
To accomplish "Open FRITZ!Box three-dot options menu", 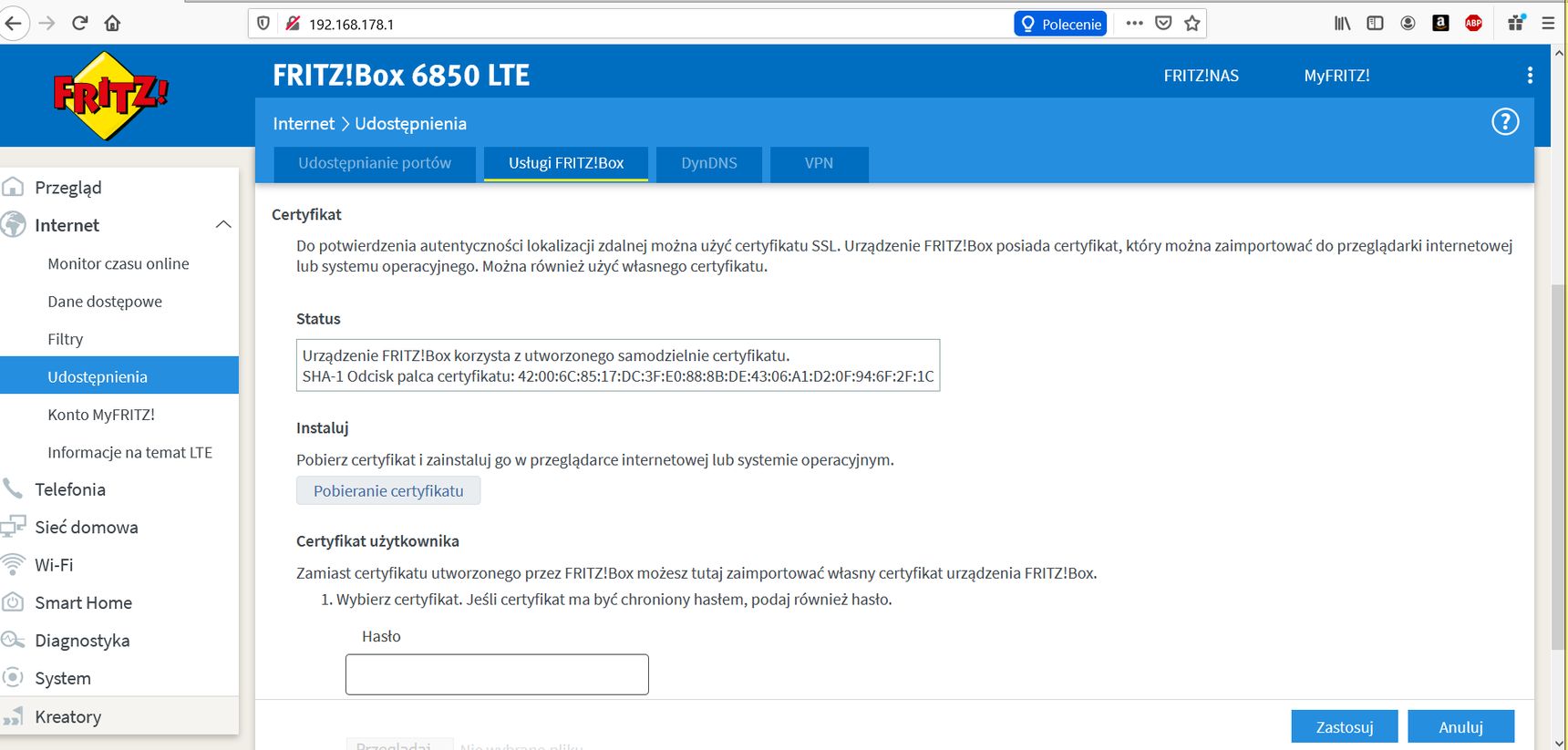I will [1530, 76].
